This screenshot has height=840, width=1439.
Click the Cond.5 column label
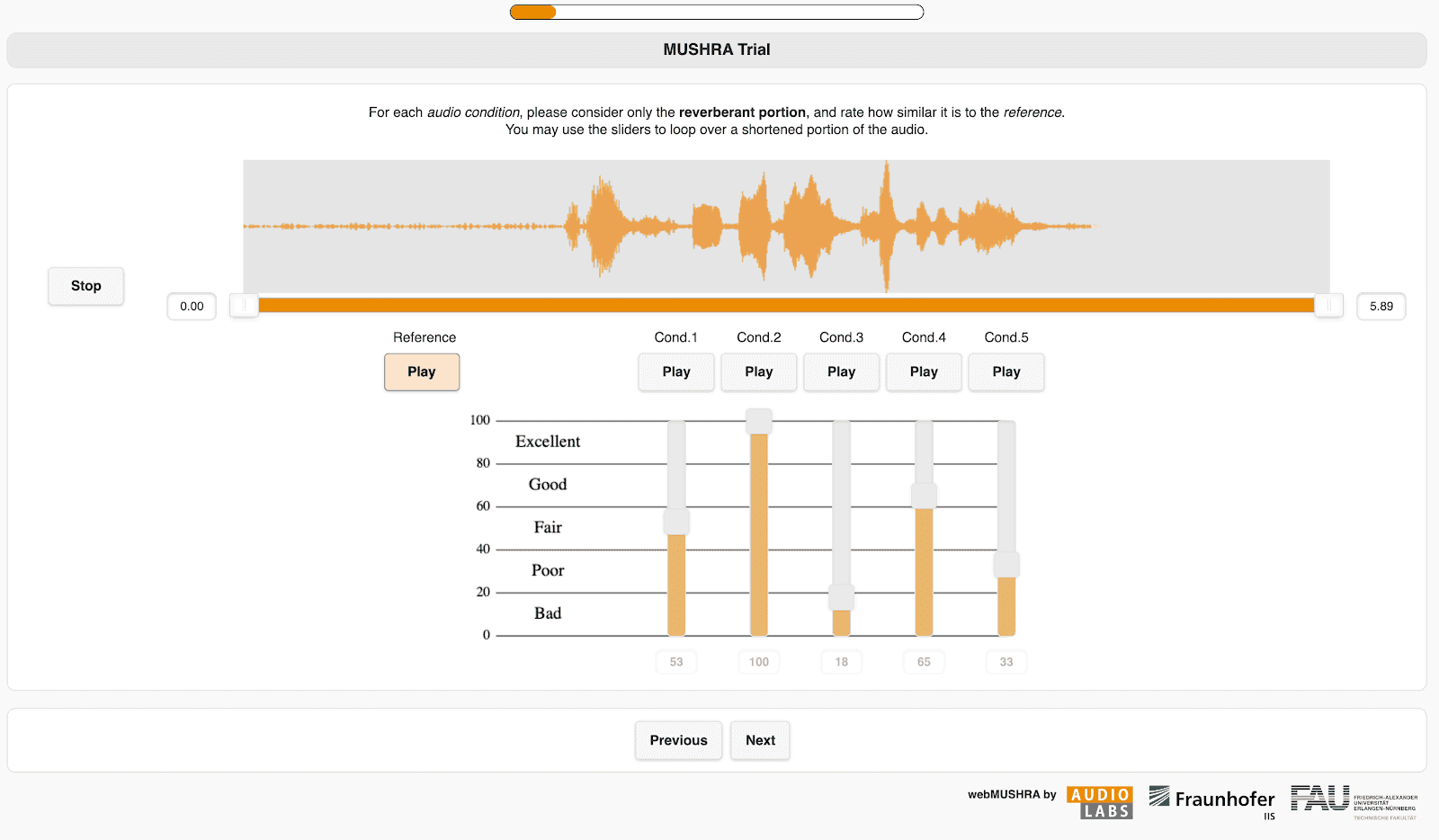[1006, 337]
